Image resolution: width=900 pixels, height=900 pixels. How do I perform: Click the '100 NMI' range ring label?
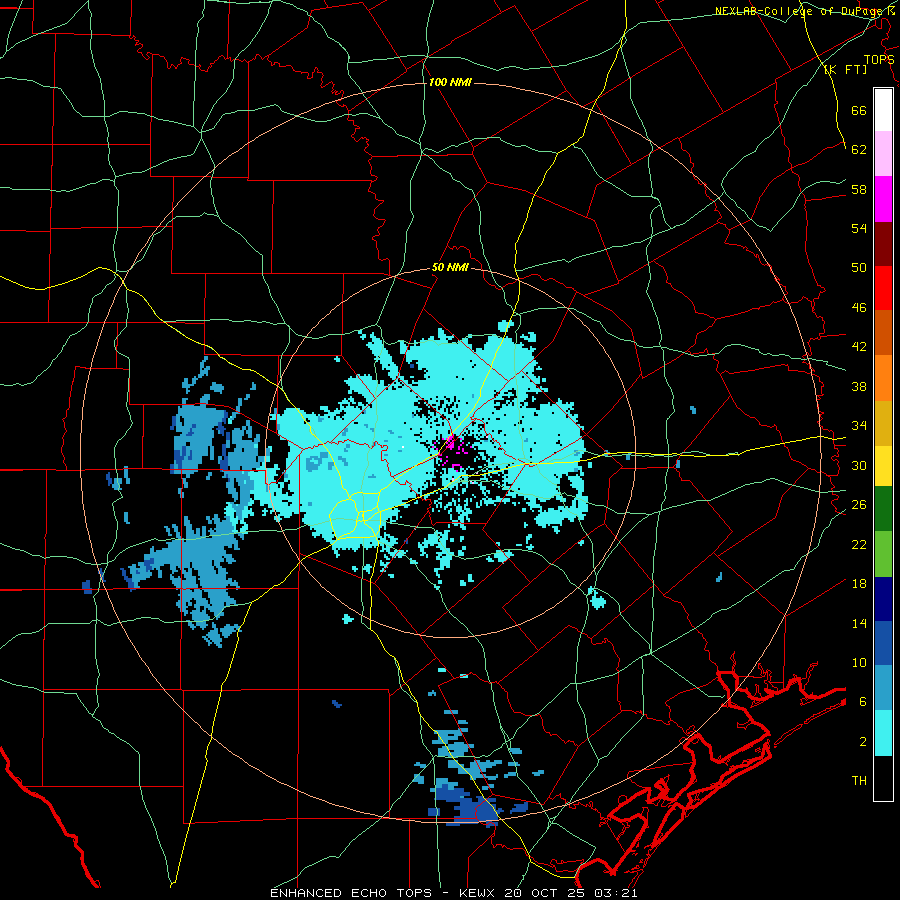(x=450, y=83)
